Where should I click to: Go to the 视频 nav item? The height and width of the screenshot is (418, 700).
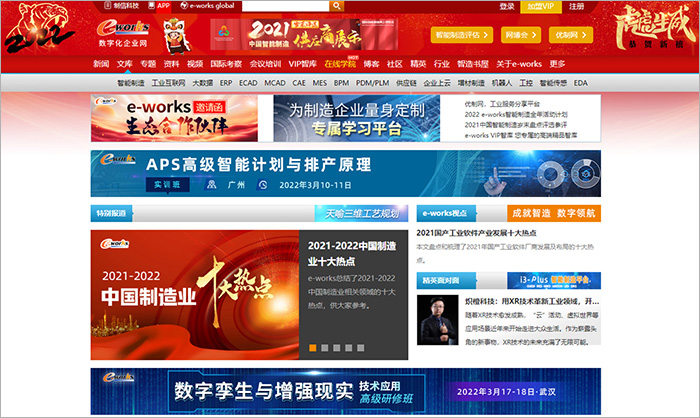[195, 64]
